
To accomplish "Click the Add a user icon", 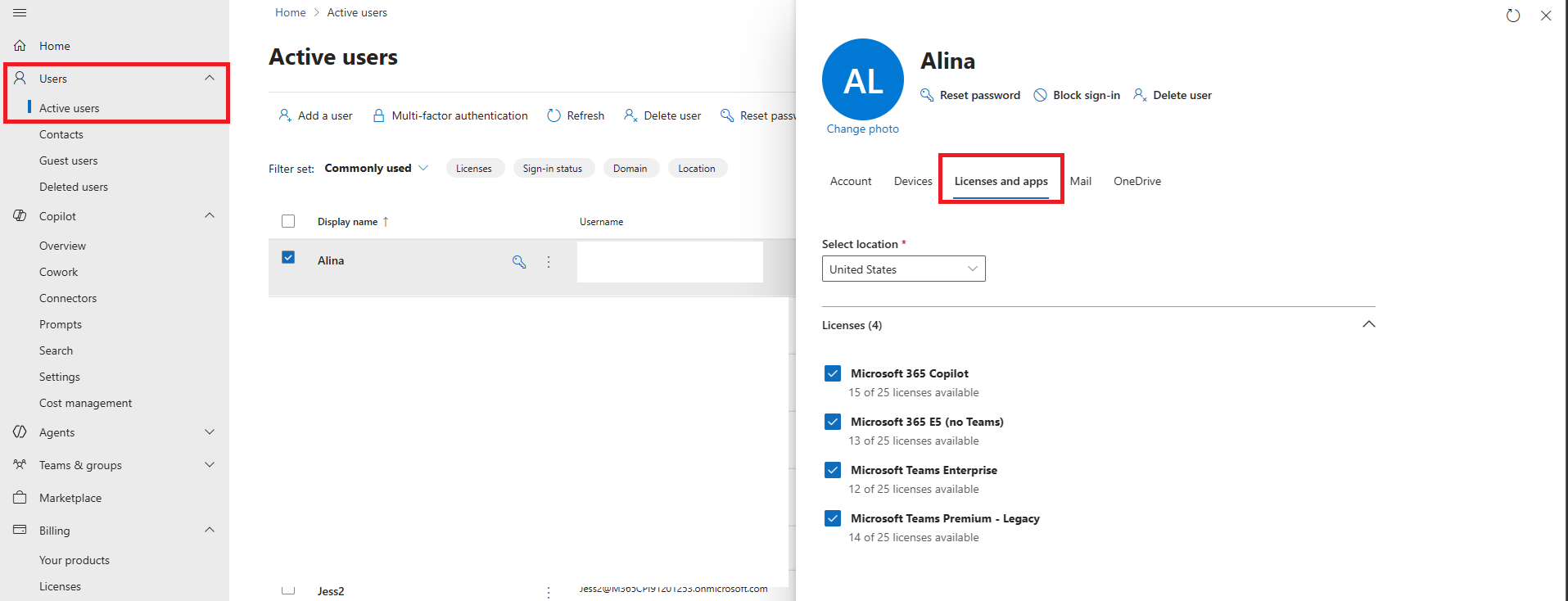I will point(285,115).
